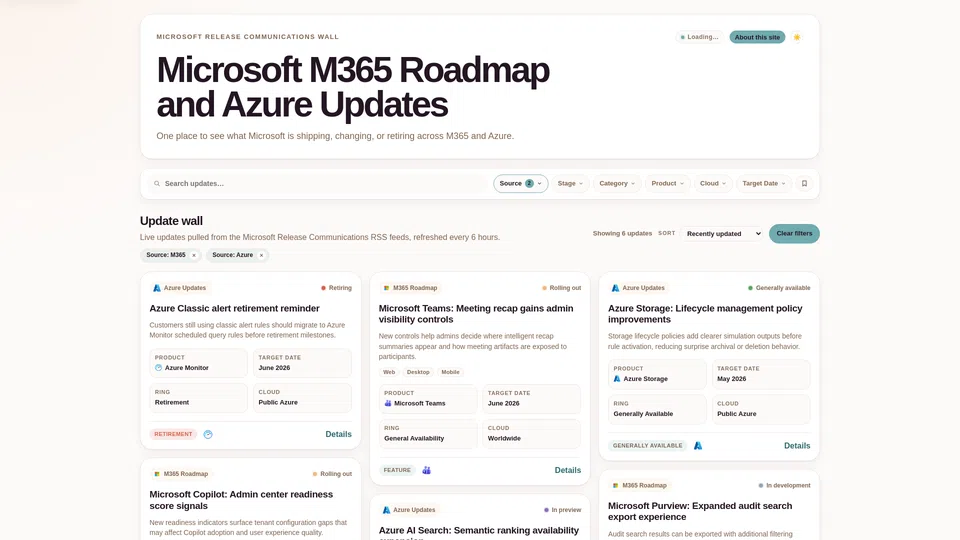
Task: Click the In preview status indicator
Action: 562,510
